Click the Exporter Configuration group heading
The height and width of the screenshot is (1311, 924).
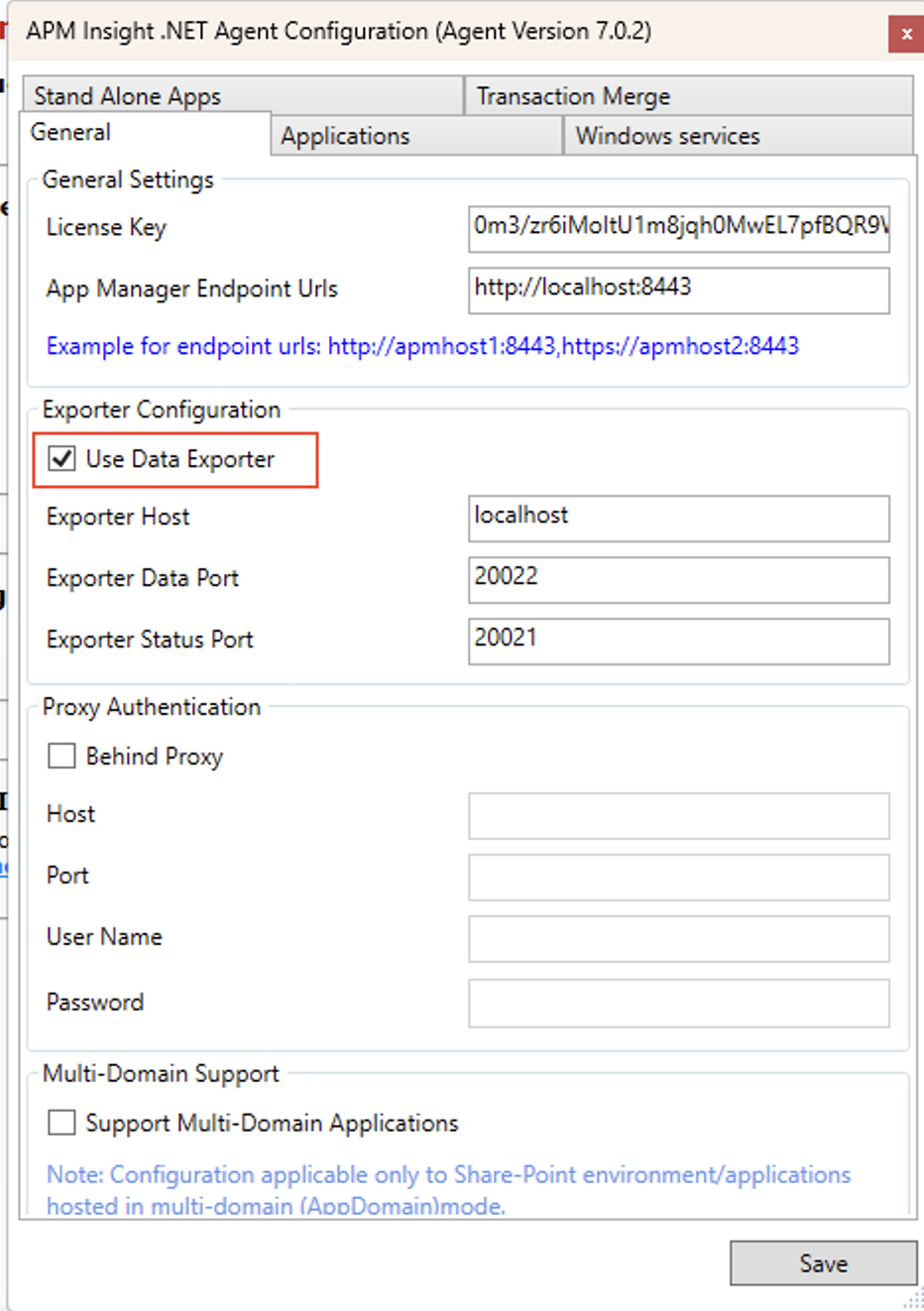pyautogui.click(x=162, y=410)
